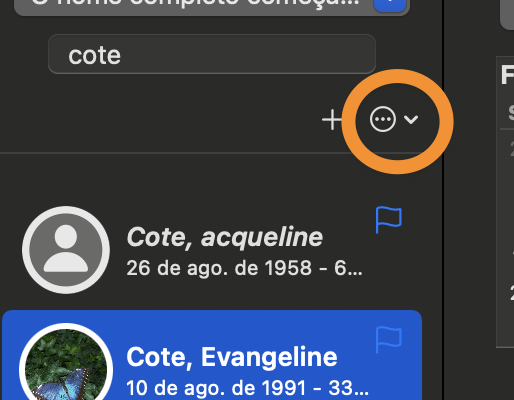514x400 pixels.
Task: Toggle the flag on Cote, Evangeline
Action: 389,339
